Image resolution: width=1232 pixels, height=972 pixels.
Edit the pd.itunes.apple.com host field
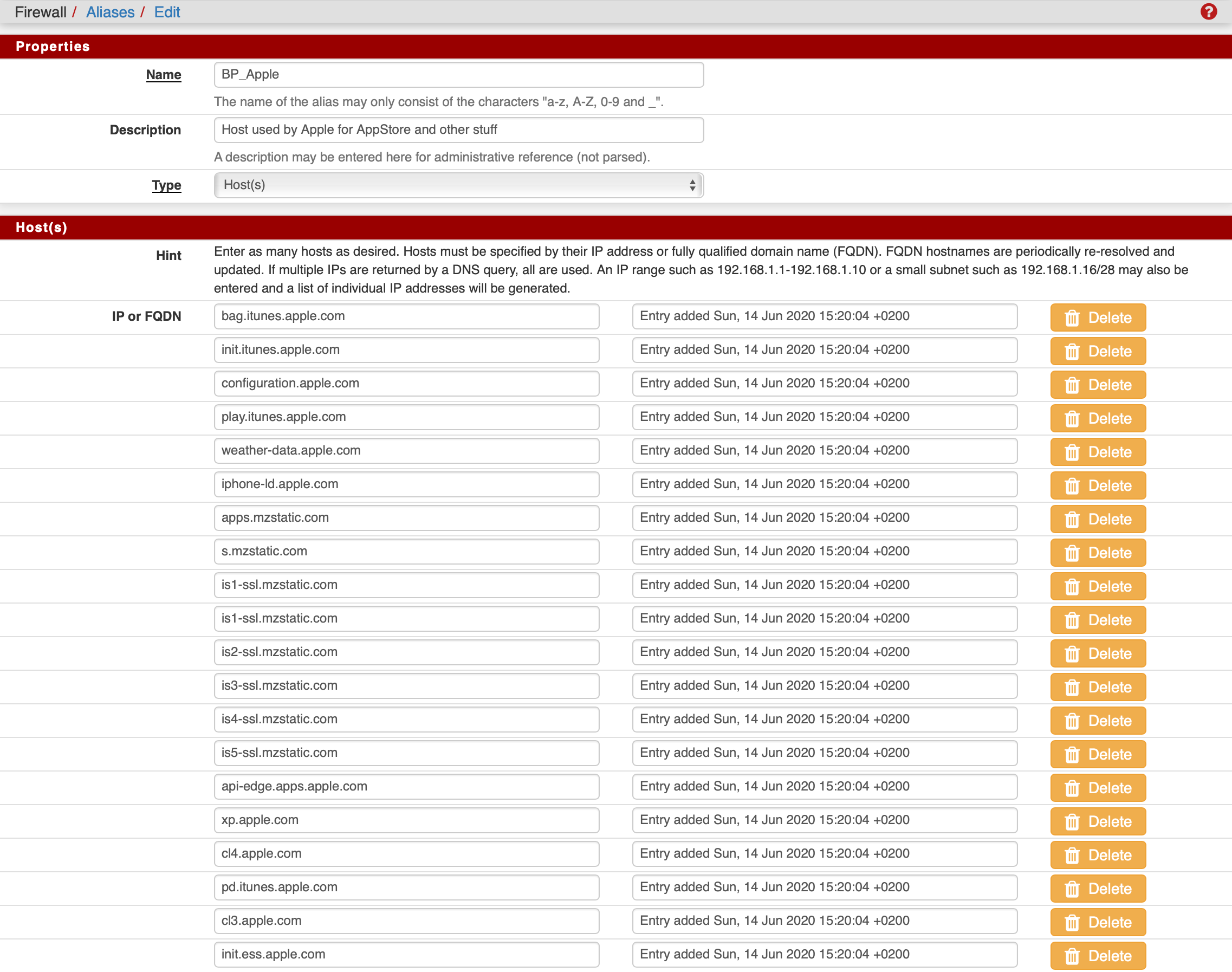406,887
